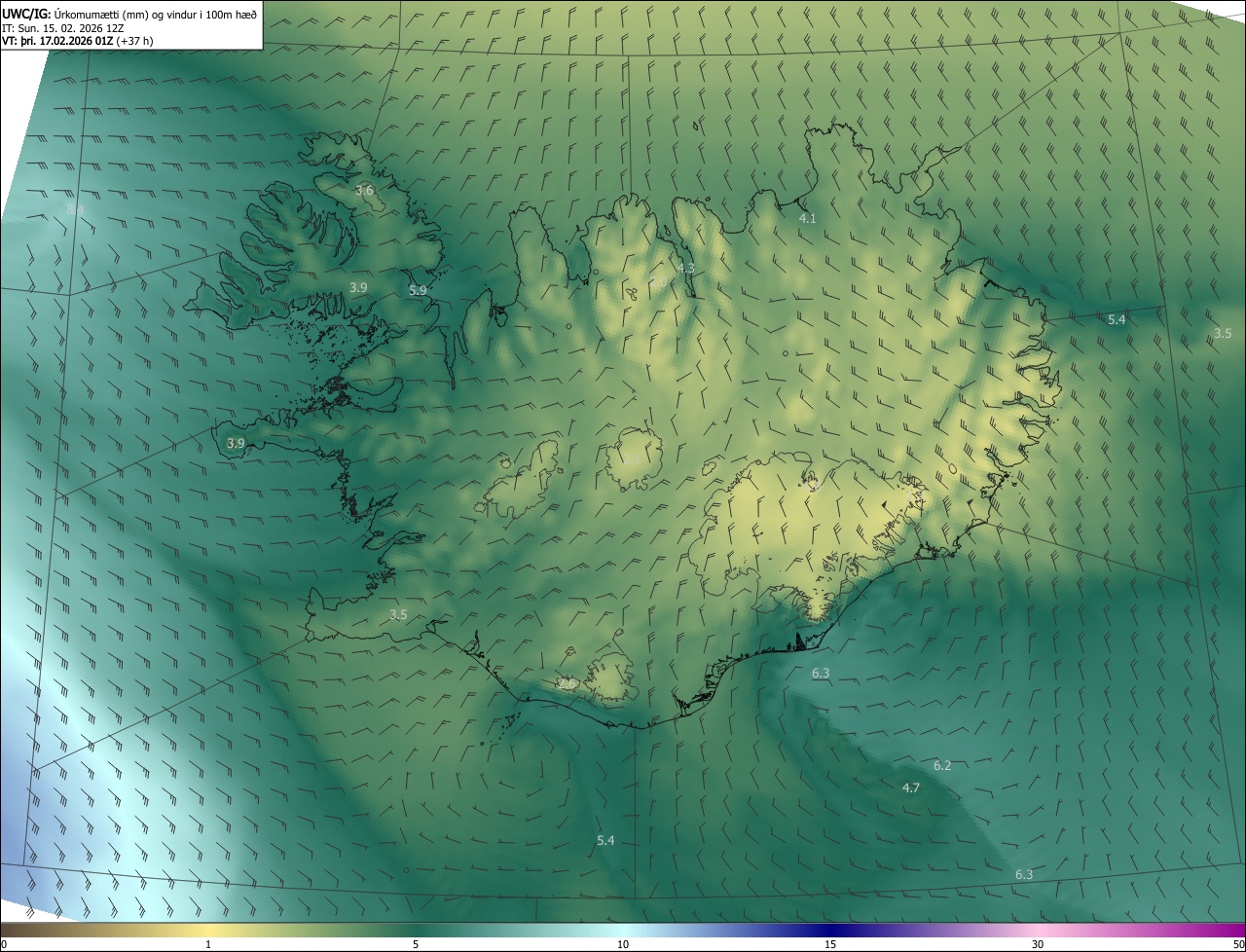
Task: Click the "0" tick on the color scale
Action: tap(4, 944)
